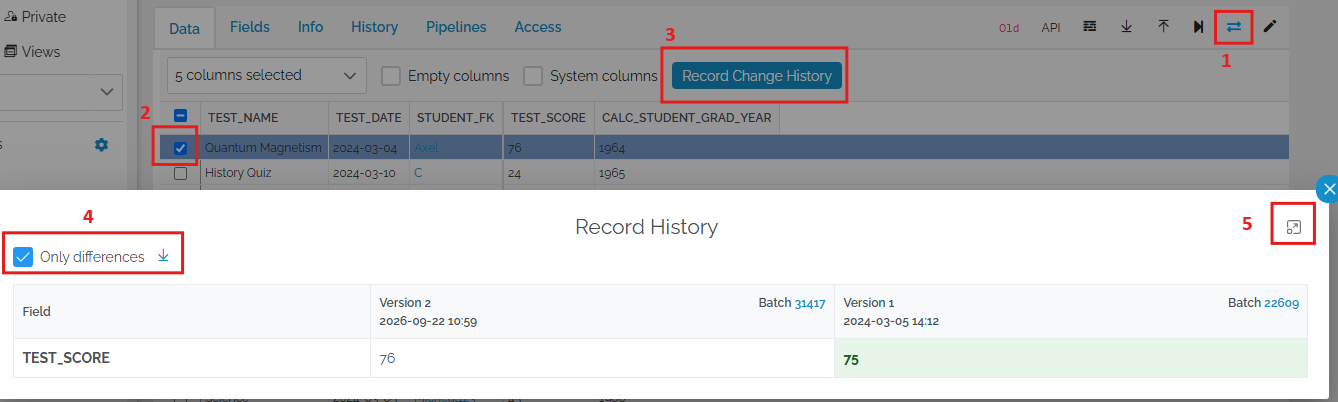Click the Version 2 column header
Image resolution: width=1338 pixels, height=402 pixels.
coord(602,312)
